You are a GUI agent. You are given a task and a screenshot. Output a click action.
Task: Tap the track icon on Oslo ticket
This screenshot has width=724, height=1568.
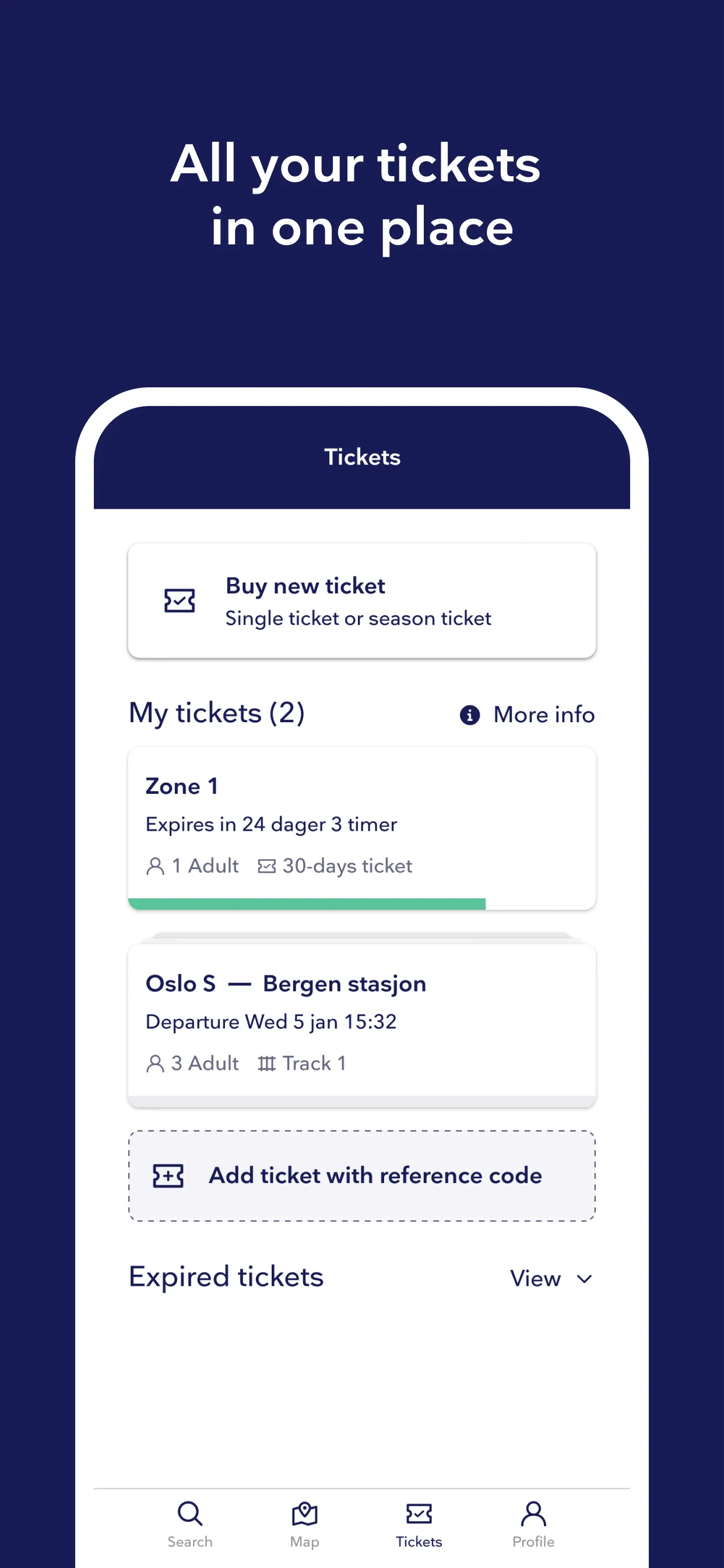(x=266, y=1063)
